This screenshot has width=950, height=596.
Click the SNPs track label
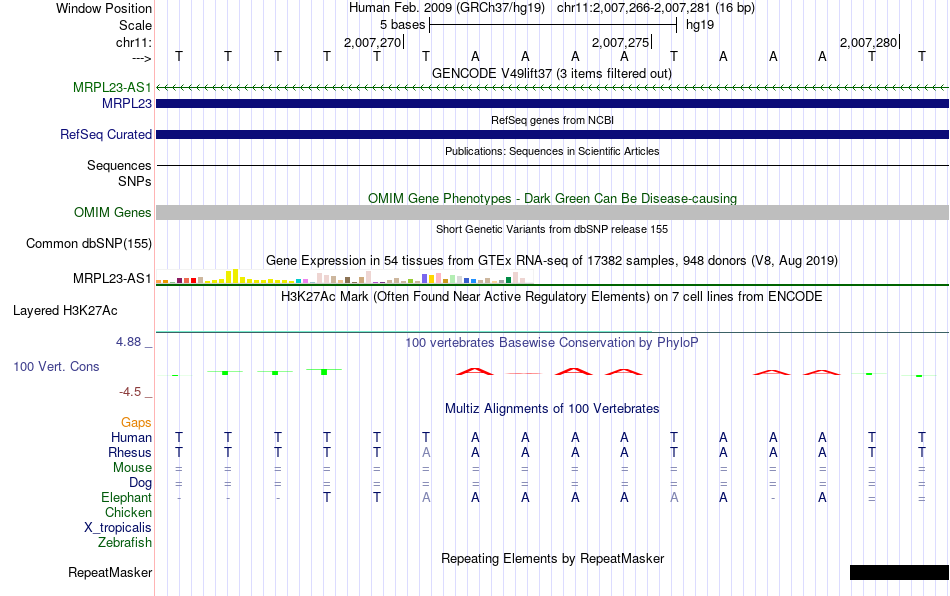point(135,181)
